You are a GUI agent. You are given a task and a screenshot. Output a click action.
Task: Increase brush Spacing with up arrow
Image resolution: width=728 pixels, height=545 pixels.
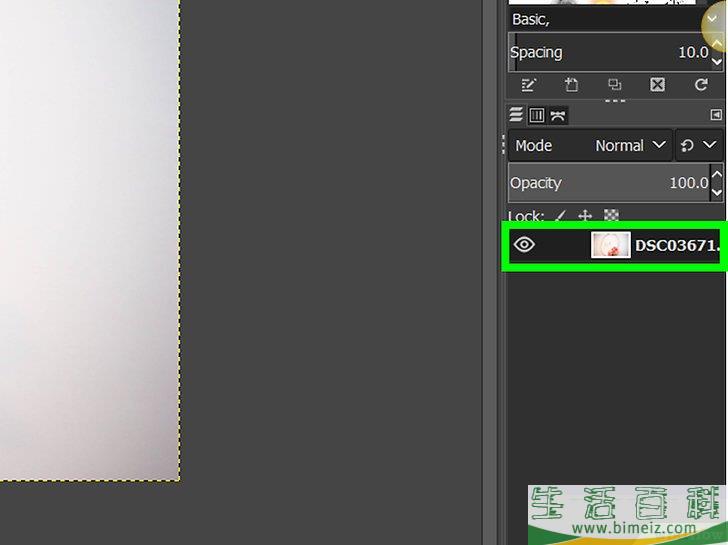coord(717,45)
